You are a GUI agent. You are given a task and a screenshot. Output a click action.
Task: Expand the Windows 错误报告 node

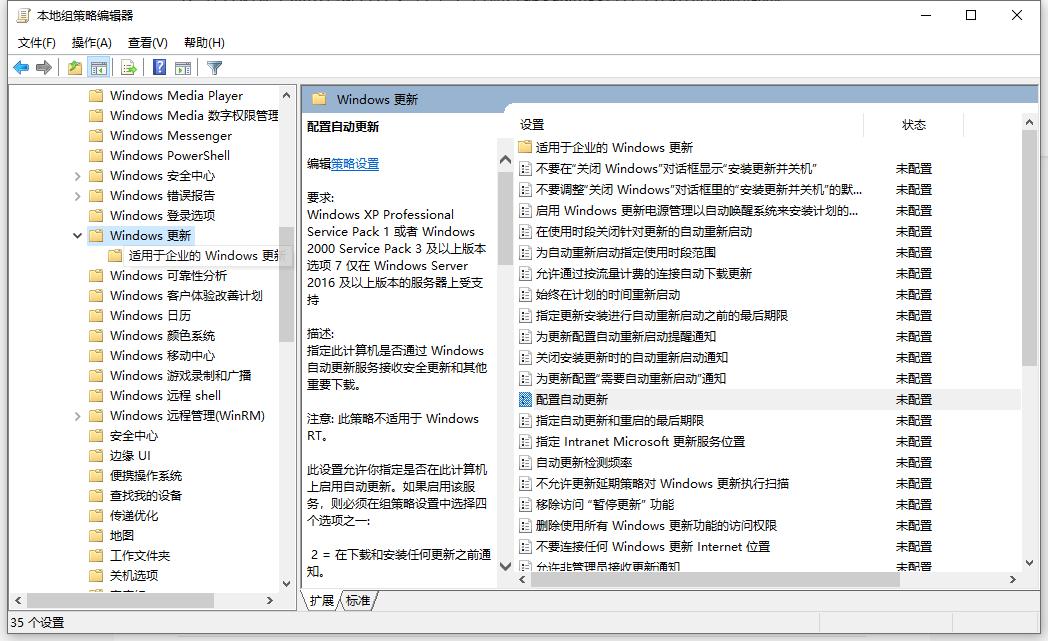pos(78,195)
